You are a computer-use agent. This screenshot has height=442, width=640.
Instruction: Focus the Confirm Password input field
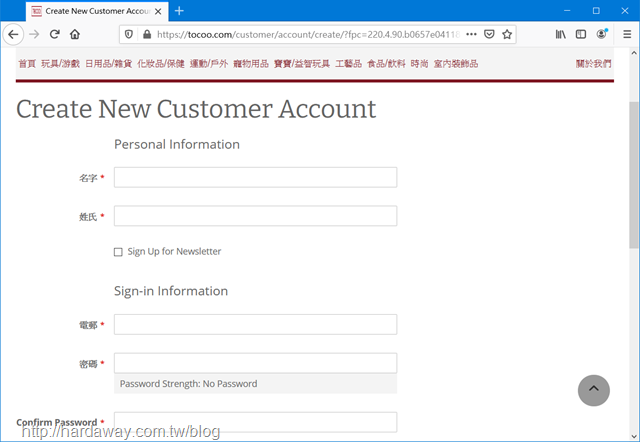256,422
